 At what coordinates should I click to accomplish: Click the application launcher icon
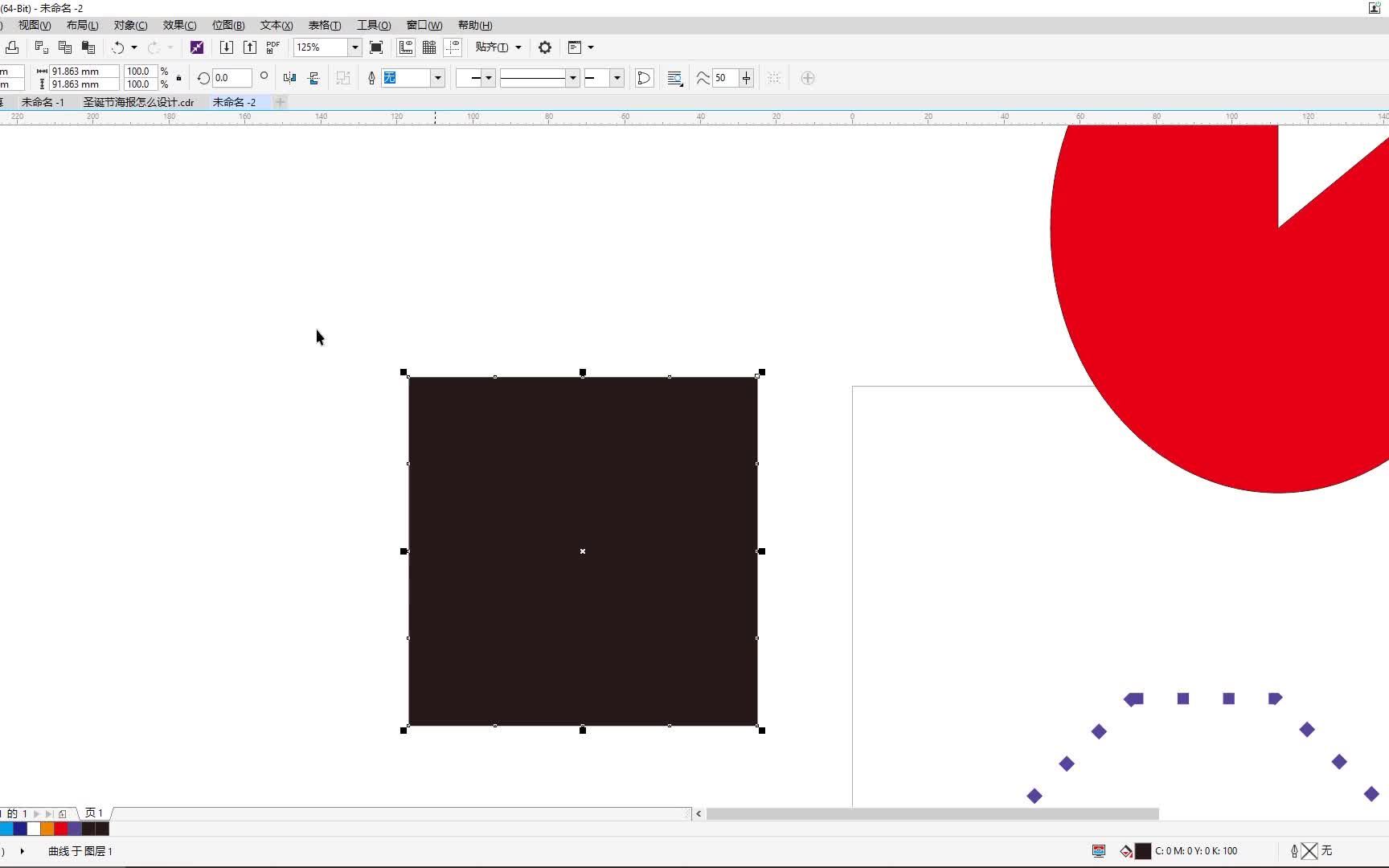click(575, 47)
